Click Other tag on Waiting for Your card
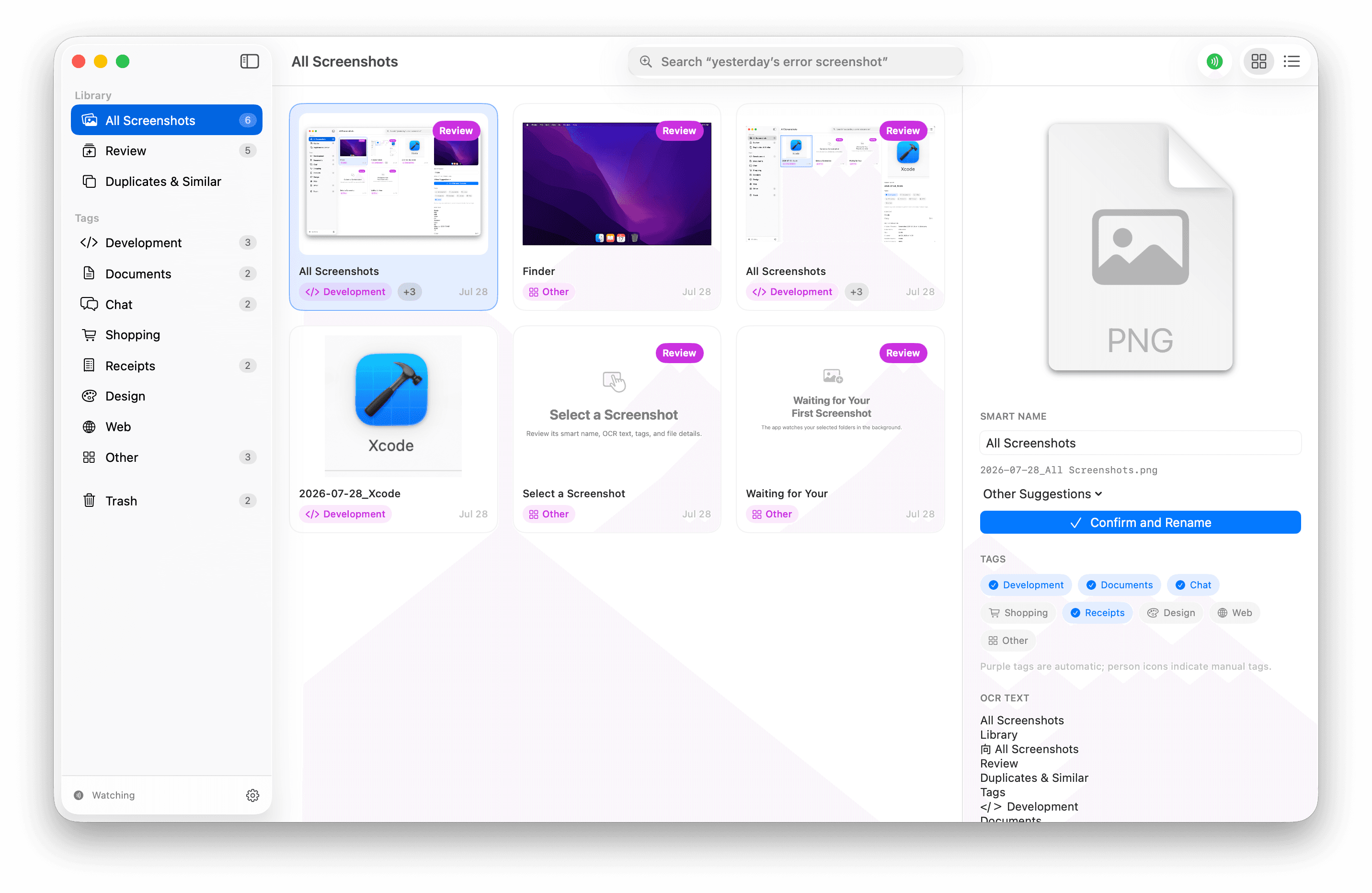 772,514
